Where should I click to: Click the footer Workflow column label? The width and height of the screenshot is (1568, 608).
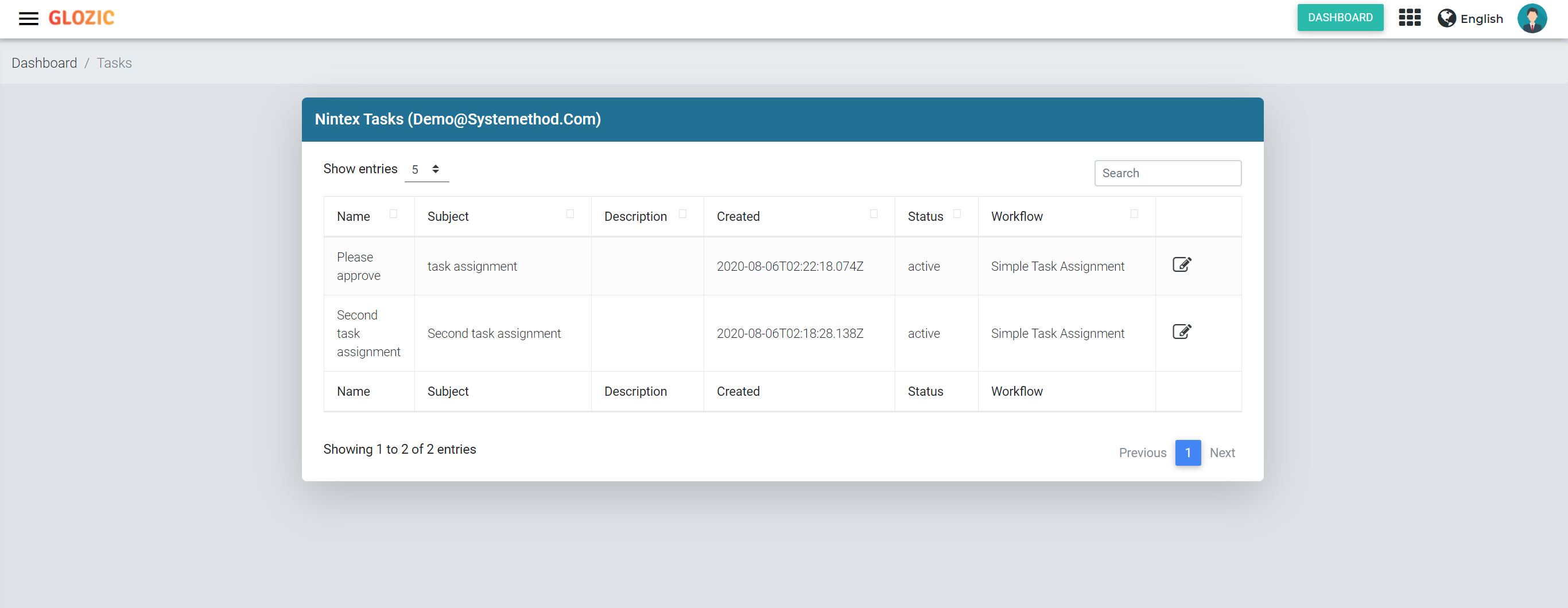pos(1017,391)
